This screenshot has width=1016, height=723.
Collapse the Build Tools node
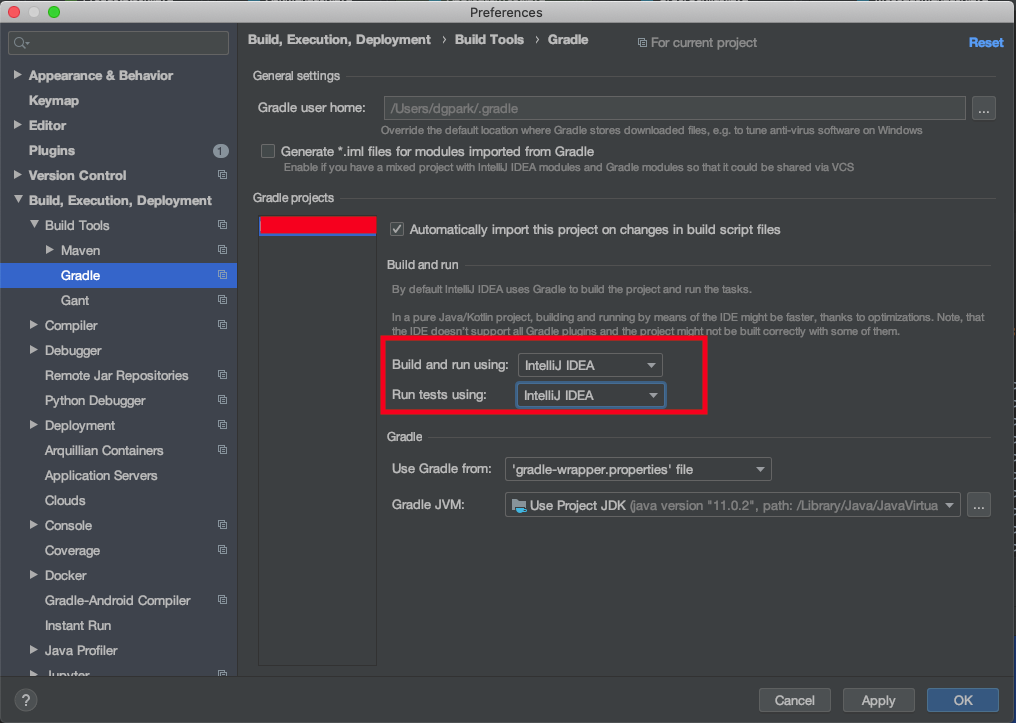click(x=34, y=224)
